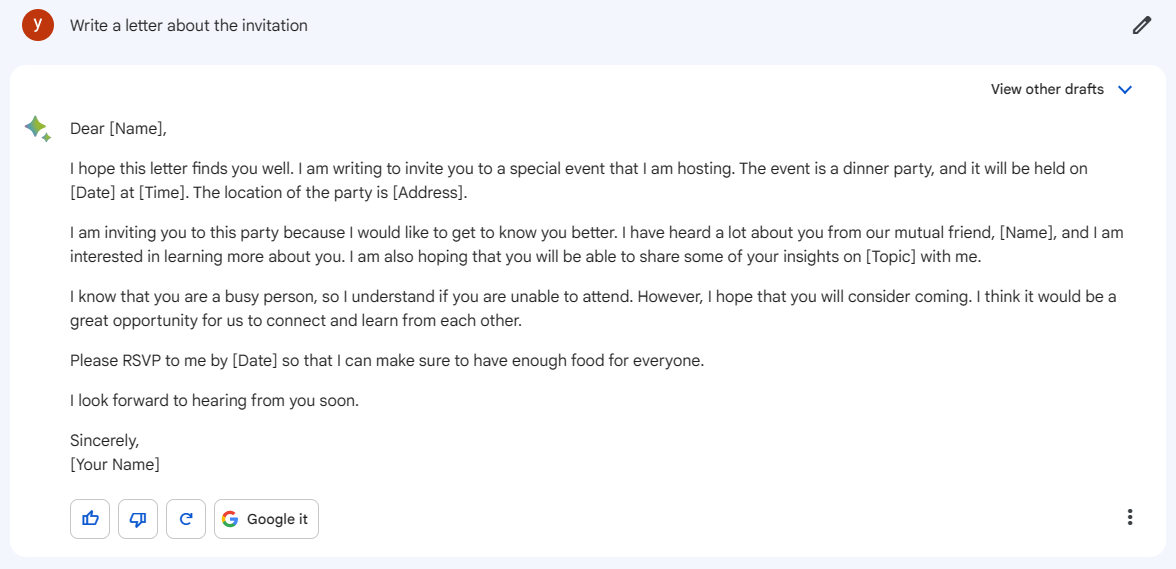Screen dimensions: 1176x569
Task: Click the 'Sincerely,' closing line
Action: (104, 441)
